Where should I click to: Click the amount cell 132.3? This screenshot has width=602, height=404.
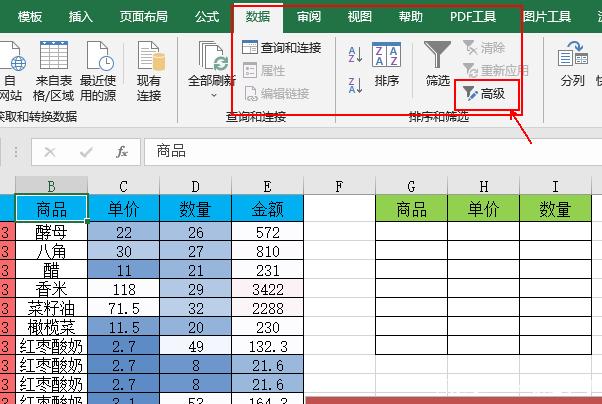pos(268,346)
